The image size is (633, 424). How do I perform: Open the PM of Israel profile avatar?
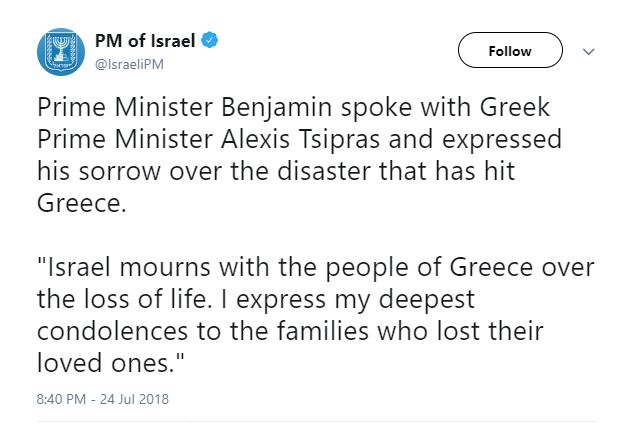[x=61, y=52]
